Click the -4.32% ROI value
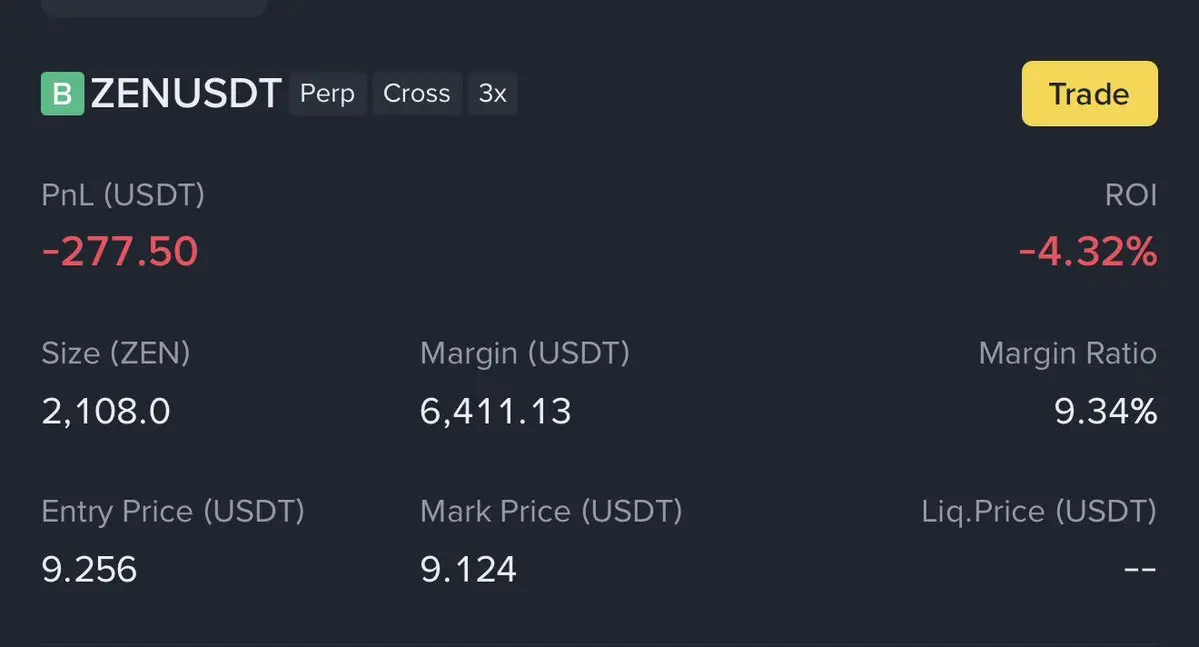This screenshot has width=1199, height=647. pyautogui.click(x=1087, y=252)
